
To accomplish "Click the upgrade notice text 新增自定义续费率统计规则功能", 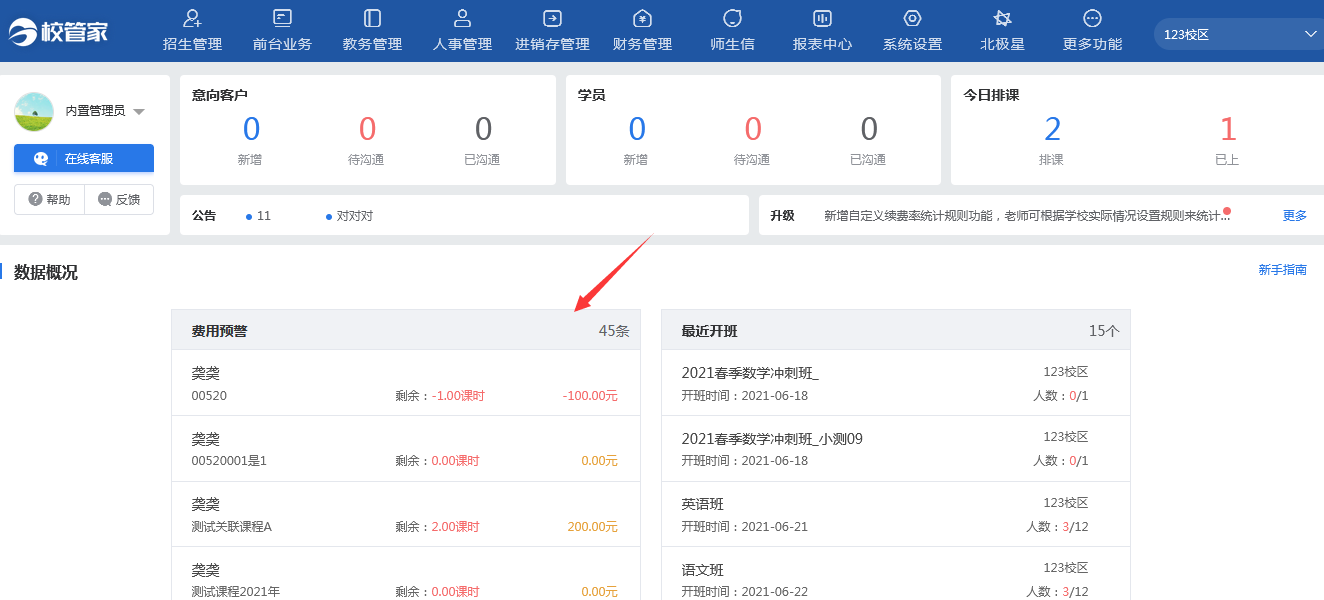I will point(1027,215).
